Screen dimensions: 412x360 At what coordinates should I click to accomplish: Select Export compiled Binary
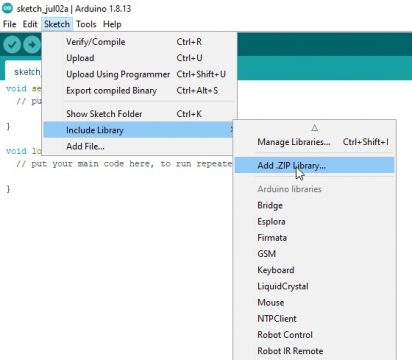(139, 90)
